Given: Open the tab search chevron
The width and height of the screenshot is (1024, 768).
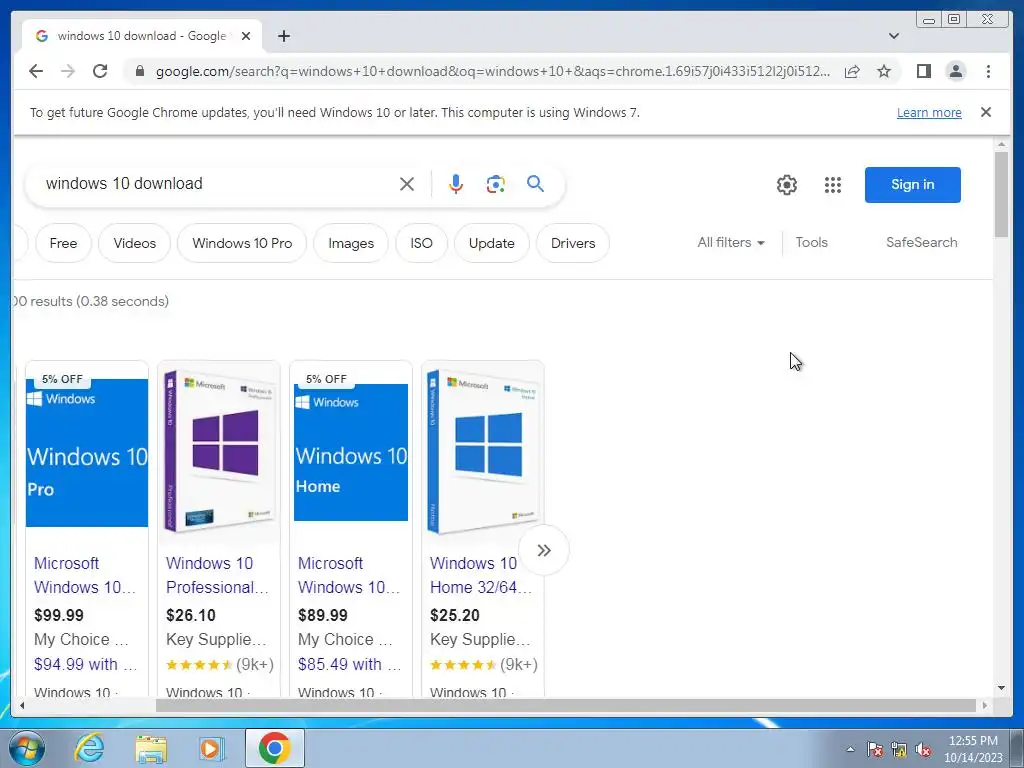Looking at the screenshot, I should click(893, 36).
